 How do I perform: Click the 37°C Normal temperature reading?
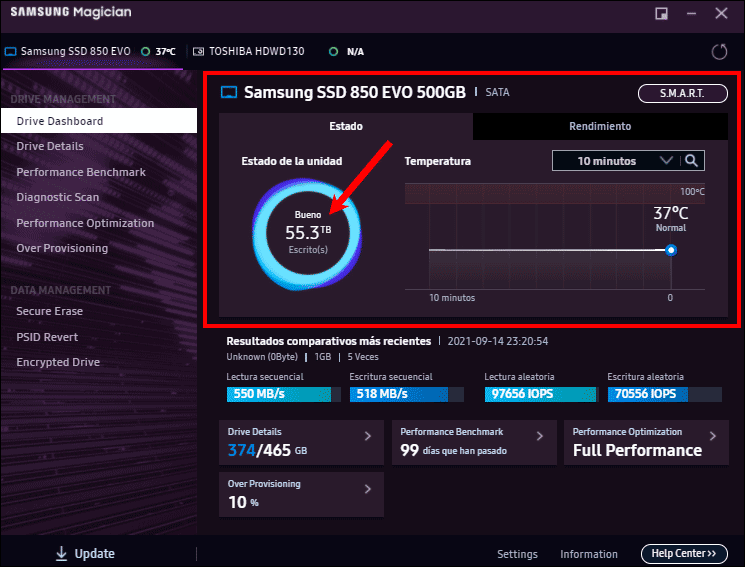click(x=670, y=218)
